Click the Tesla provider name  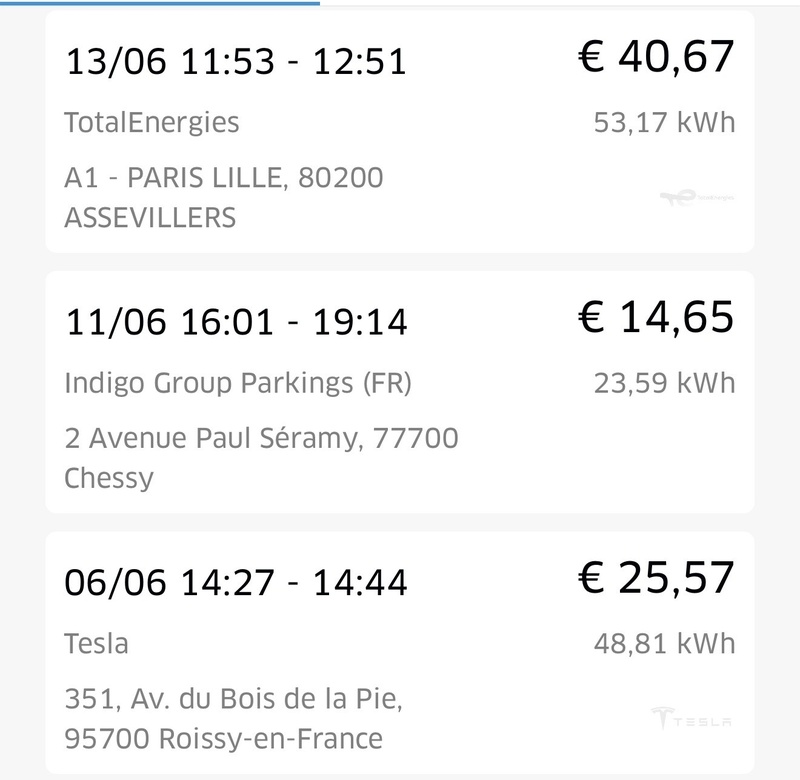point(96,643)
